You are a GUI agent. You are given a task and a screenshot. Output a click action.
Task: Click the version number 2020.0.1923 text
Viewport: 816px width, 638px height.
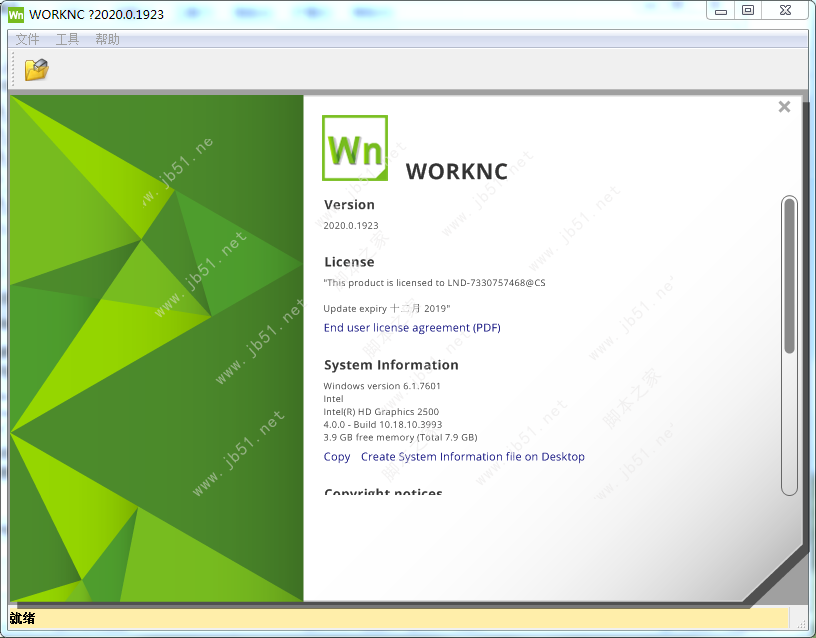coord(351,226)
